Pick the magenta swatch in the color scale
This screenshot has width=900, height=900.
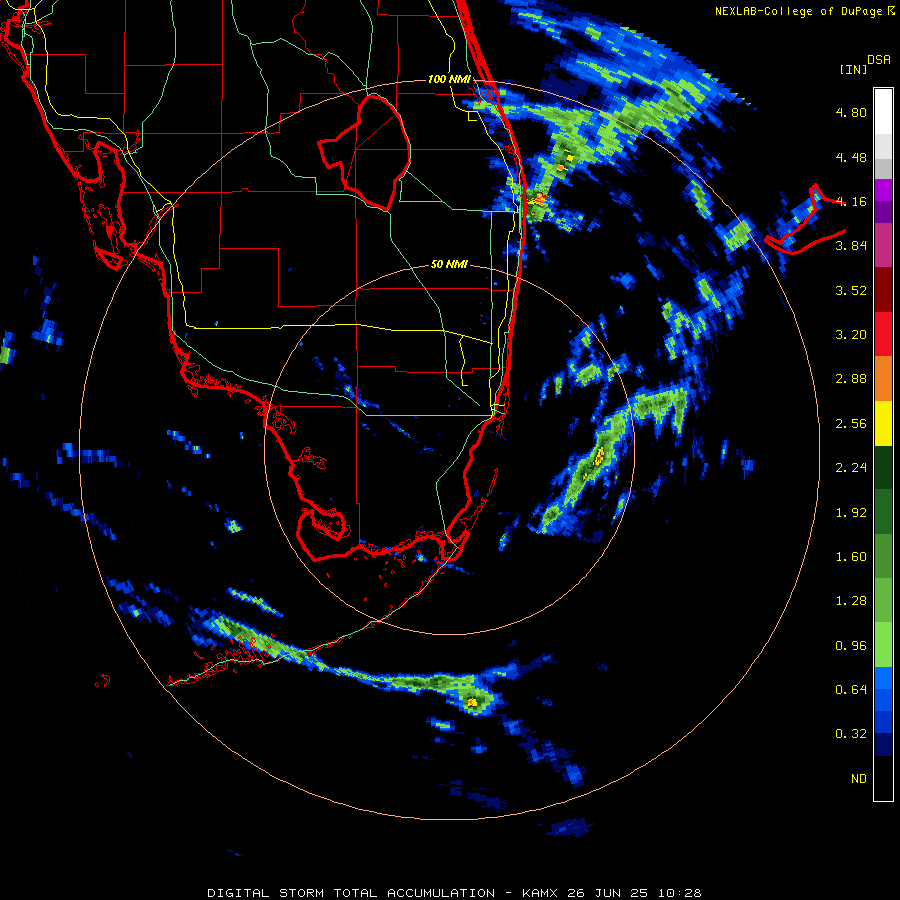tap(883, 190)
